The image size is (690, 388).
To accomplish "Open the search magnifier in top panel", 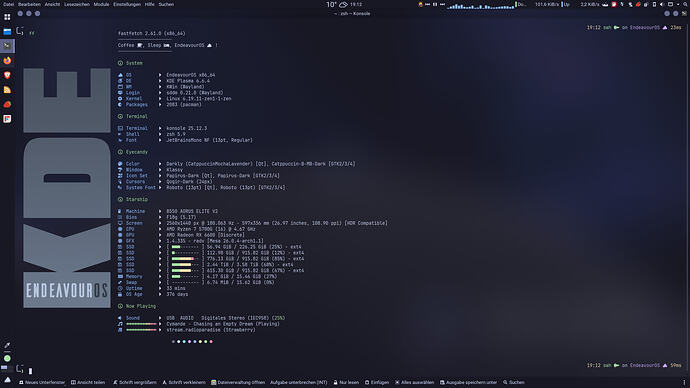I will tap(685, 4).
